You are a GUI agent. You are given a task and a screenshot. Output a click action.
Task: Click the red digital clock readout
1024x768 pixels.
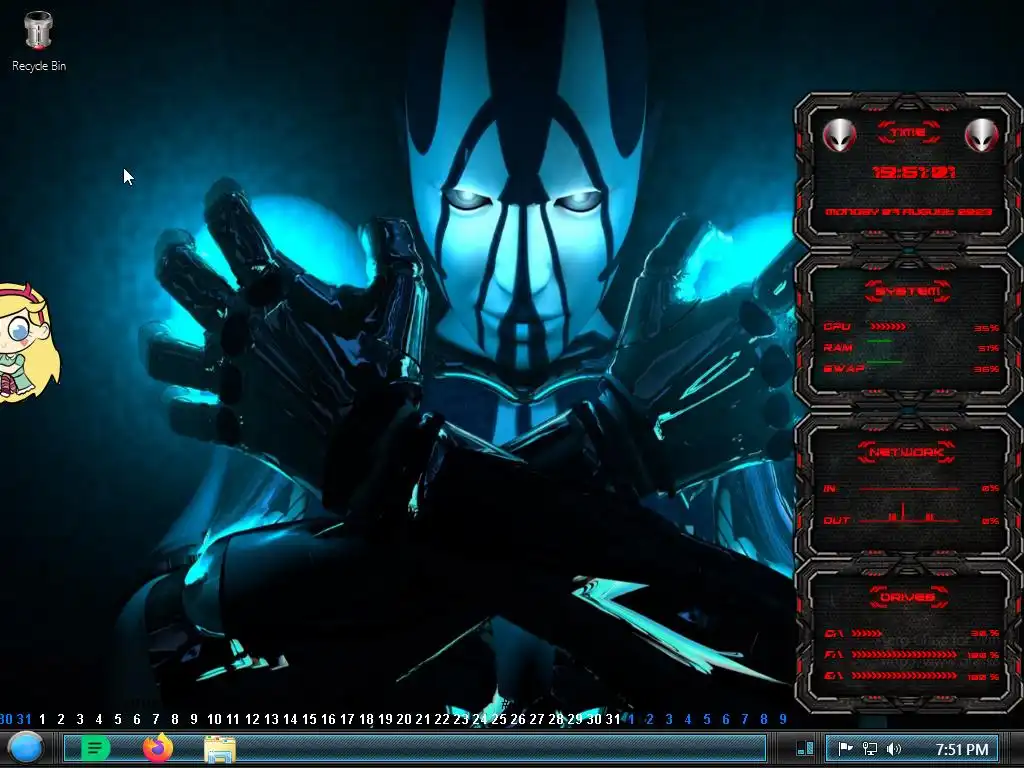(x=914, y=172)
